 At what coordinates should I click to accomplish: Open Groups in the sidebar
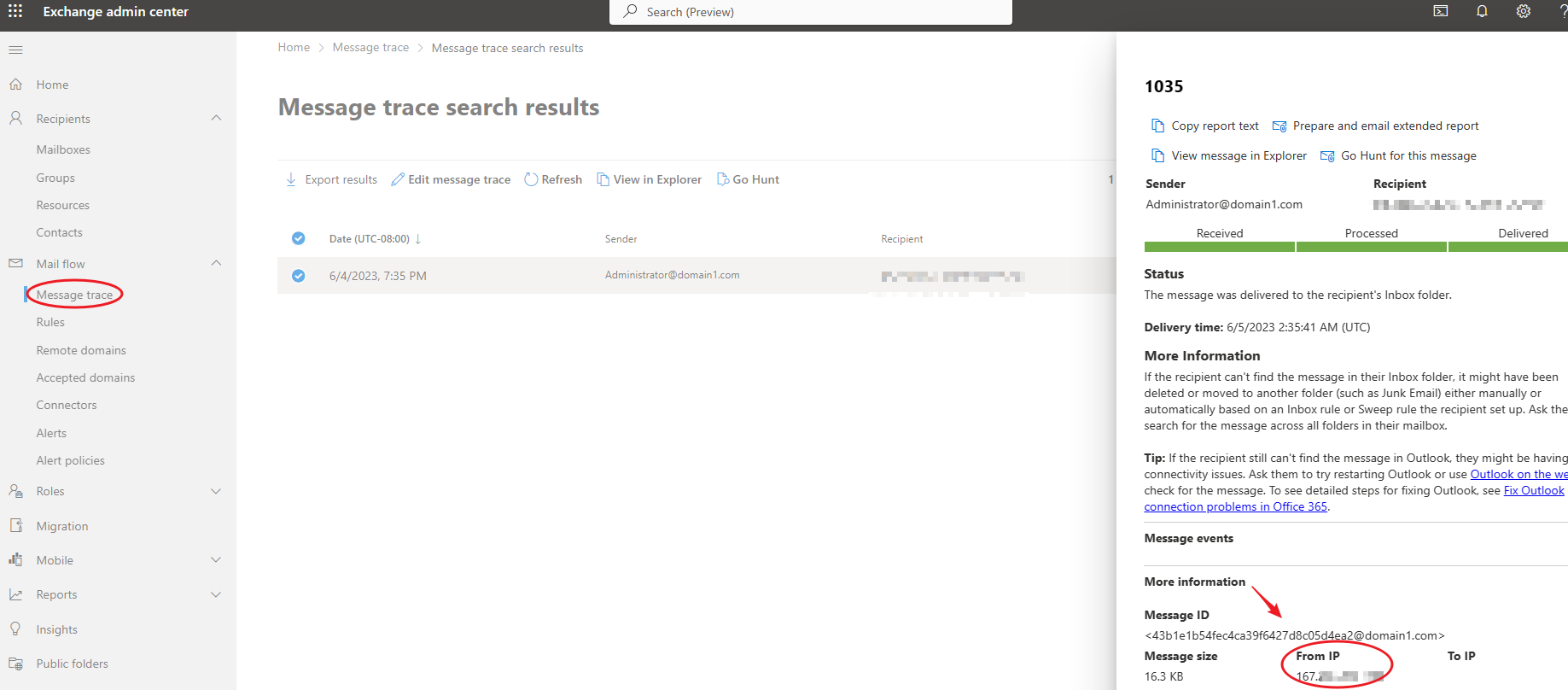(55, 178)
